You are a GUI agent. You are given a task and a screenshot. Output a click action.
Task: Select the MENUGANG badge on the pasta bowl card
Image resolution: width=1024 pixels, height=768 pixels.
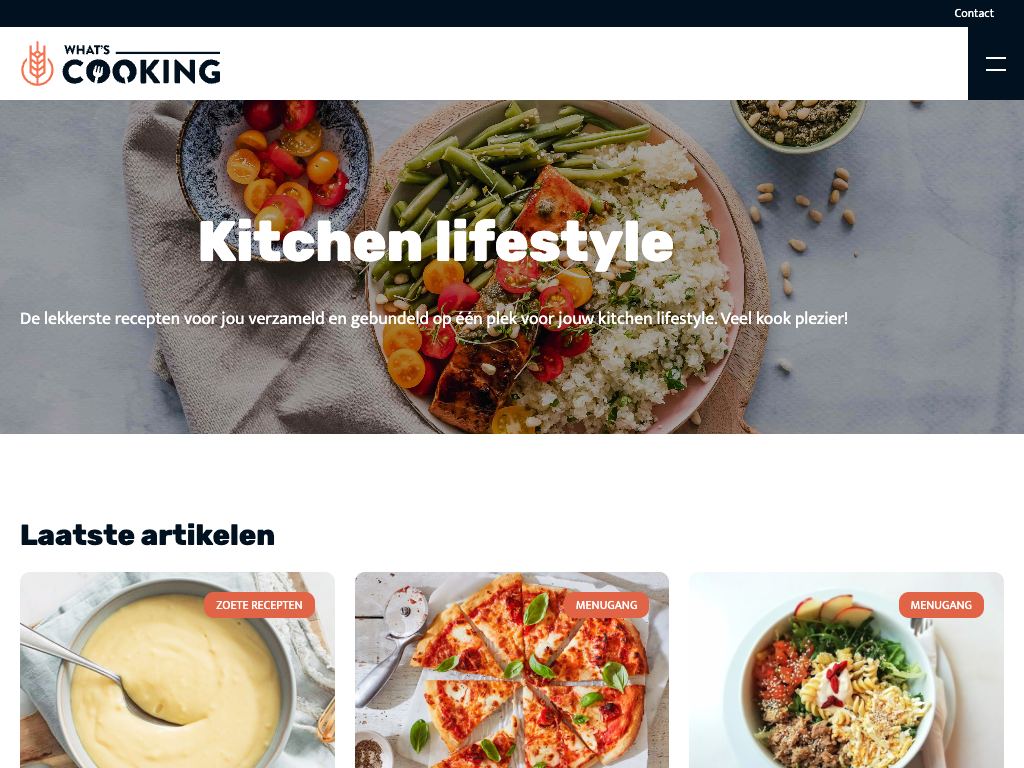[941, 605]
